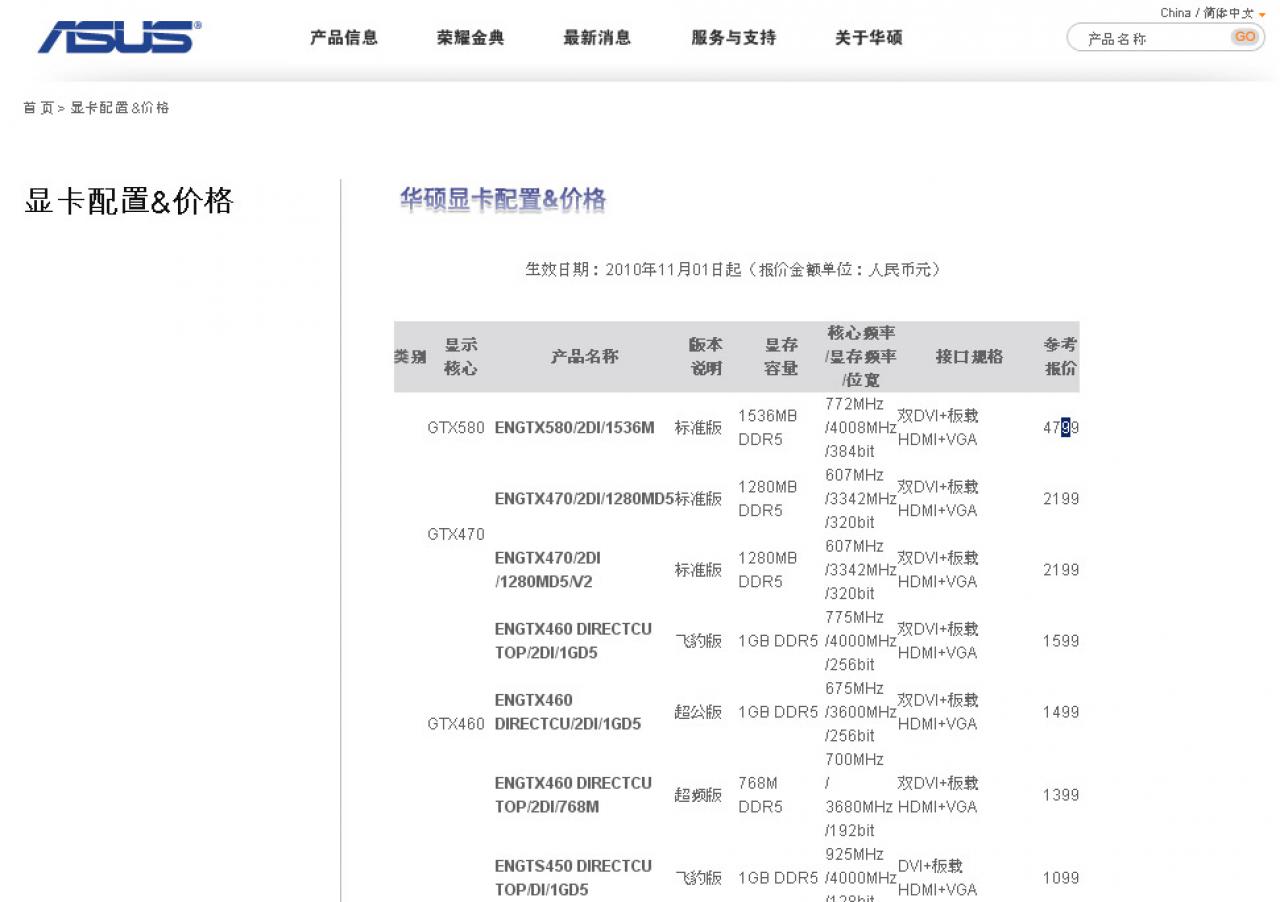Open the 服务与支持 menu
This screenshot has width=1280, height=902.
[x=733, y=38]
